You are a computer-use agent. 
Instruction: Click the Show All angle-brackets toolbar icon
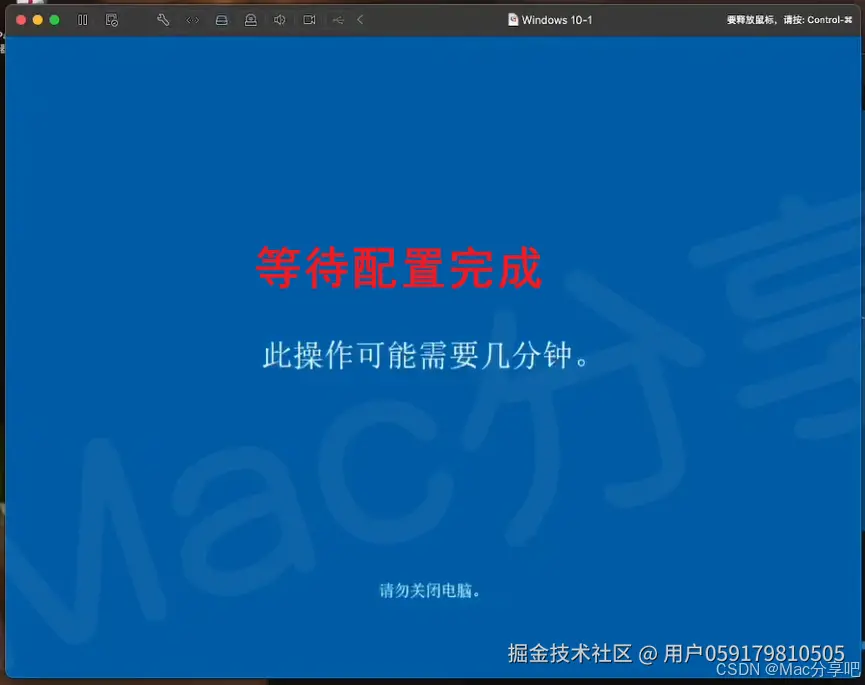(x=192, y=19)
